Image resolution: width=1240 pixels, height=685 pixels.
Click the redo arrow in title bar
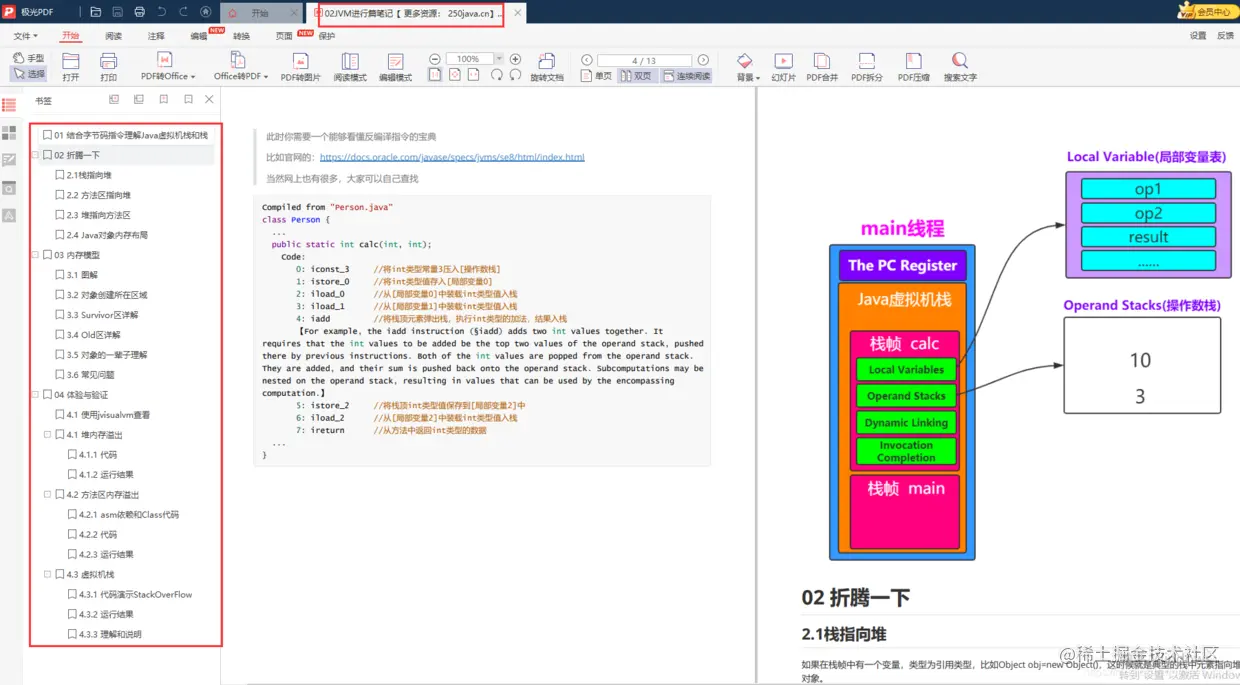tap(183, 13)
